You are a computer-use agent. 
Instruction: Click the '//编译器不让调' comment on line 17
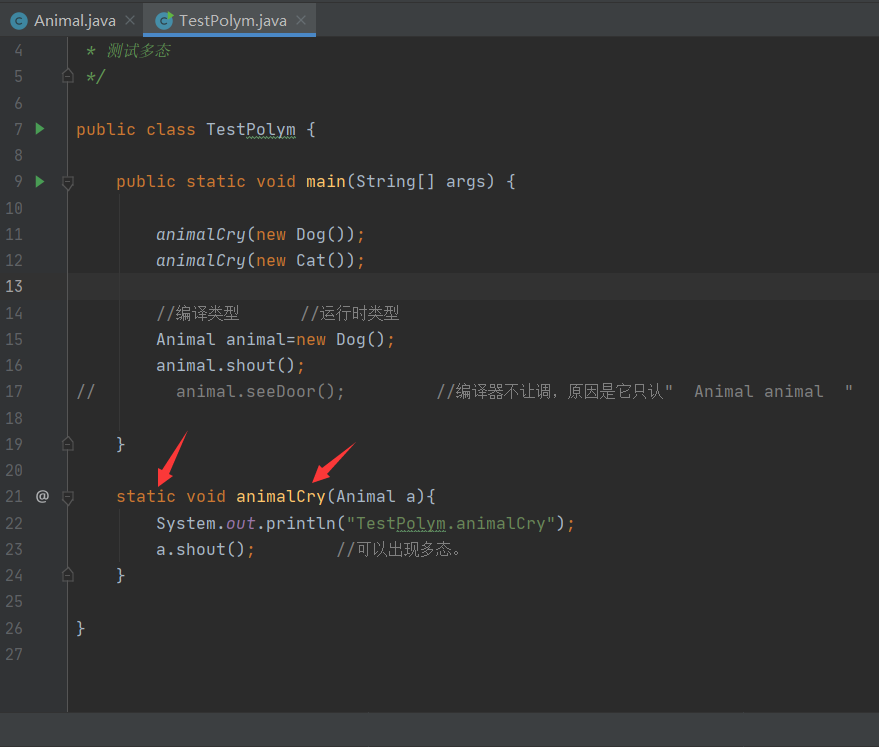[494, 391]
